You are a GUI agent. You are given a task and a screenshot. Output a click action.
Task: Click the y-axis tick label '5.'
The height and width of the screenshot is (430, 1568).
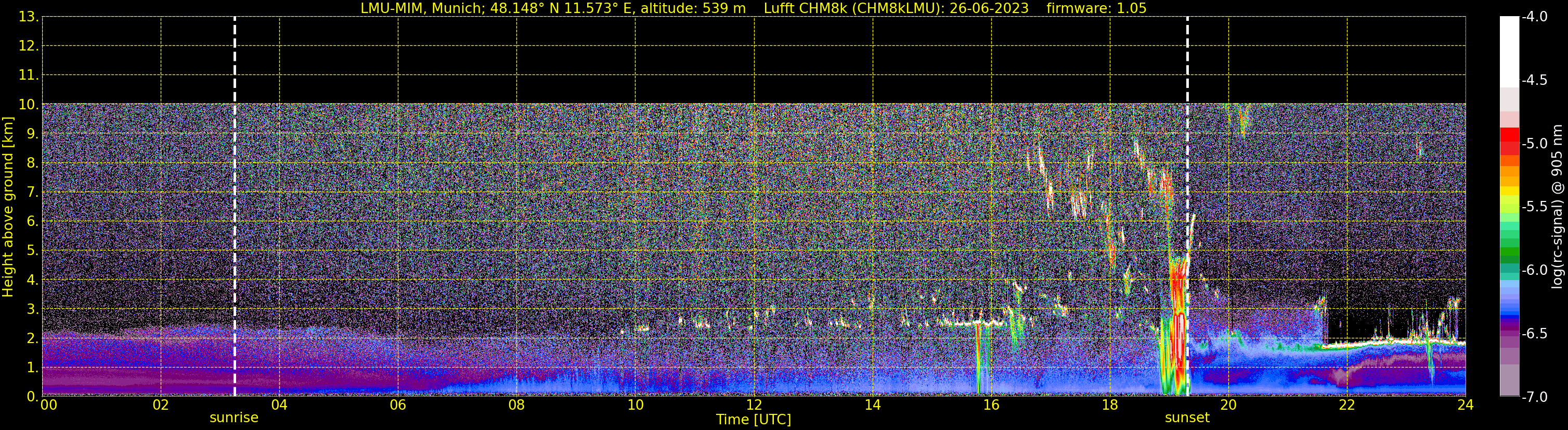click(33, 251)
